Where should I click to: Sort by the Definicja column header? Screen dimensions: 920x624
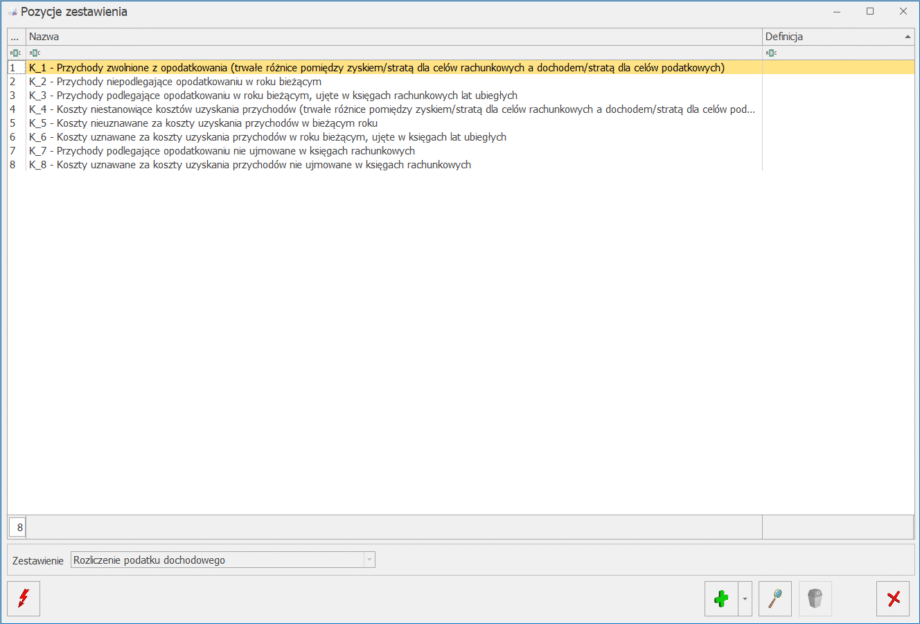coord(838,36)
